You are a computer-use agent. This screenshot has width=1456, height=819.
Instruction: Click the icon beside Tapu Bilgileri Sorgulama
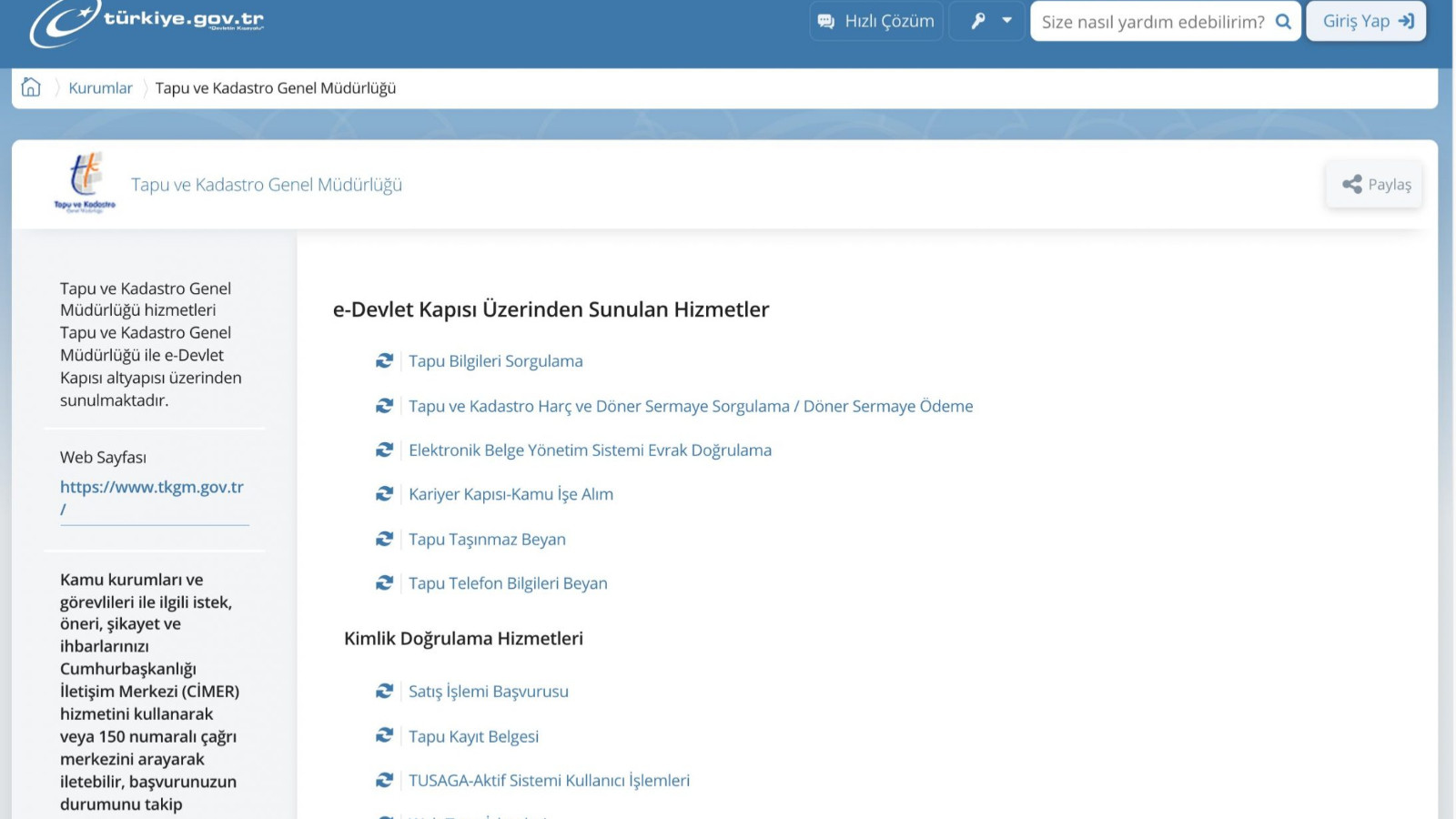(385, 361)
